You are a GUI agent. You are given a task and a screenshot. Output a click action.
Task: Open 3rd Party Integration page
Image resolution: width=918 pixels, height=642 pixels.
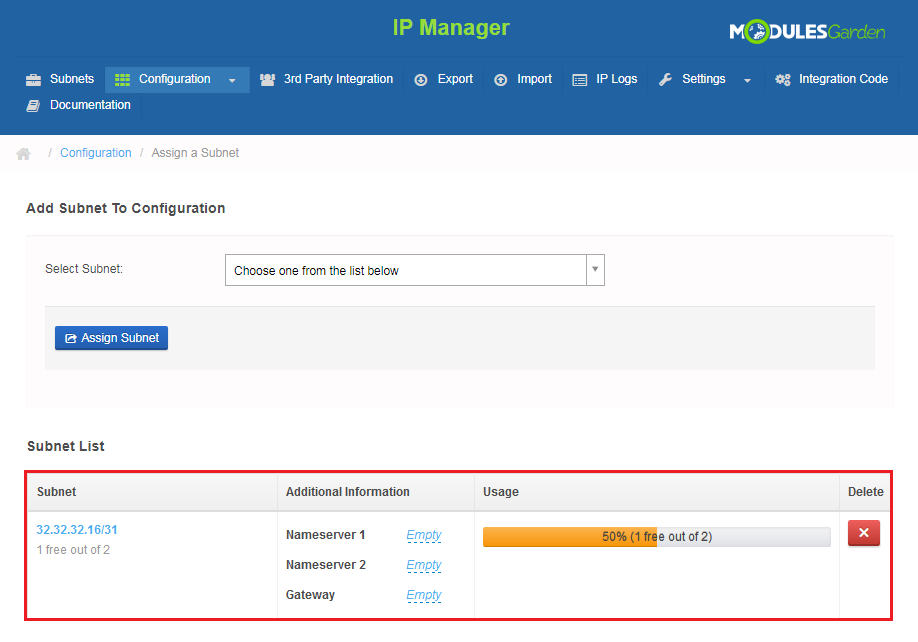point(338,79)
